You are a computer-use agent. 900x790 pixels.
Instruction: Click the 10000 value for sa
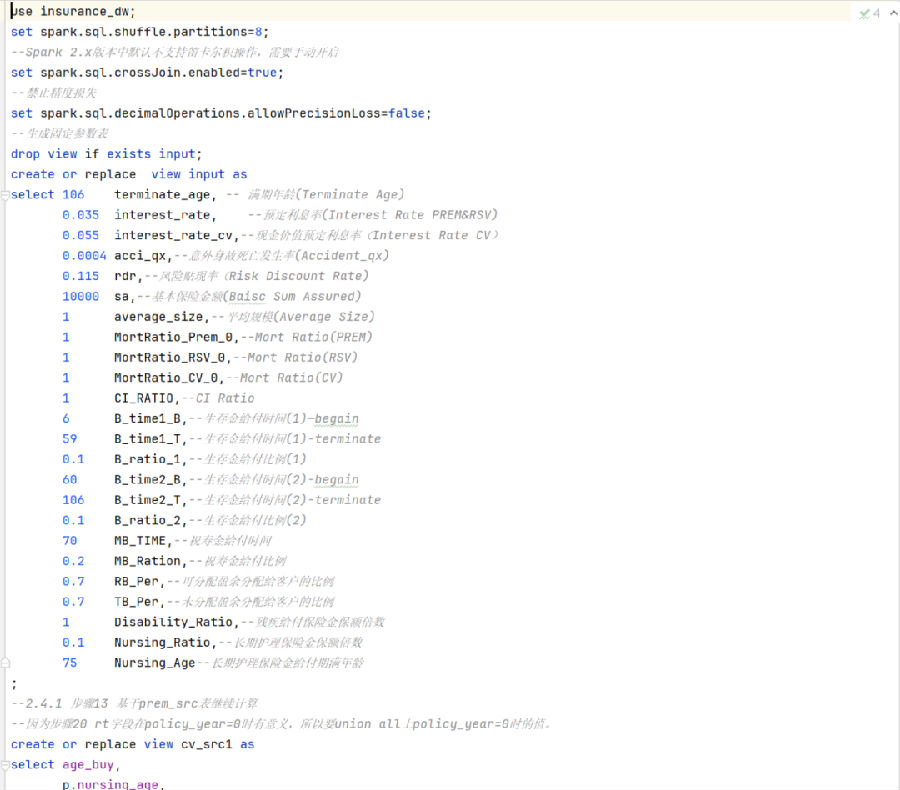(80, 296)
